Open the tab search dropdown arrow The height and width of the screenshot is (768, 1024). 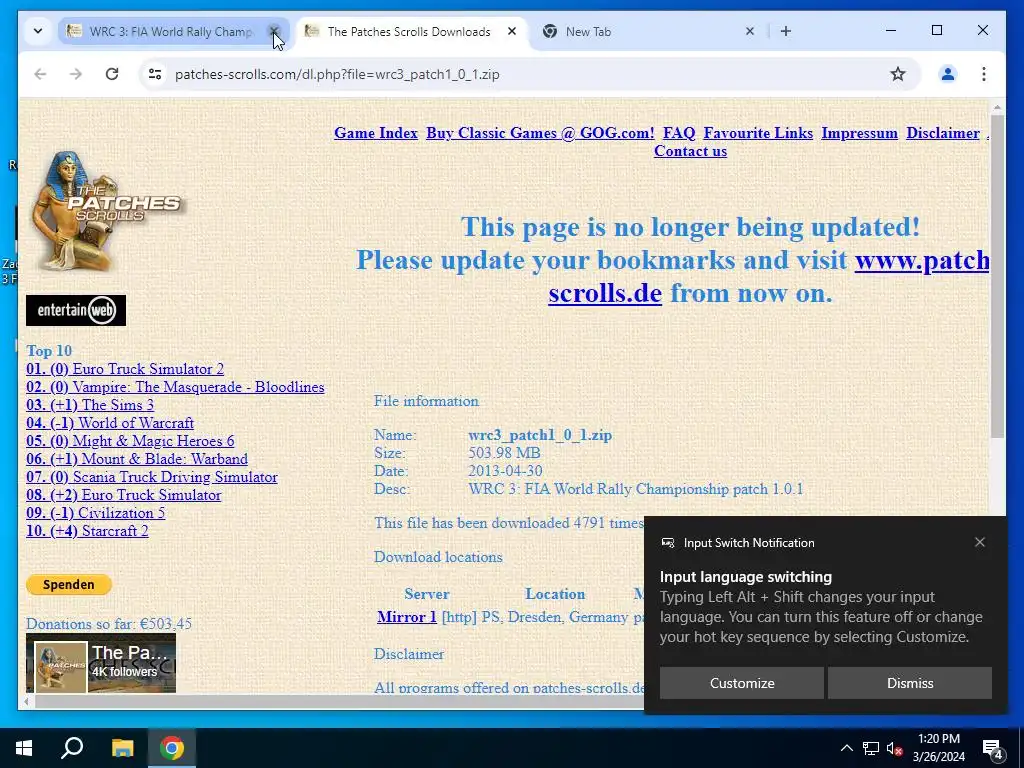38,31
